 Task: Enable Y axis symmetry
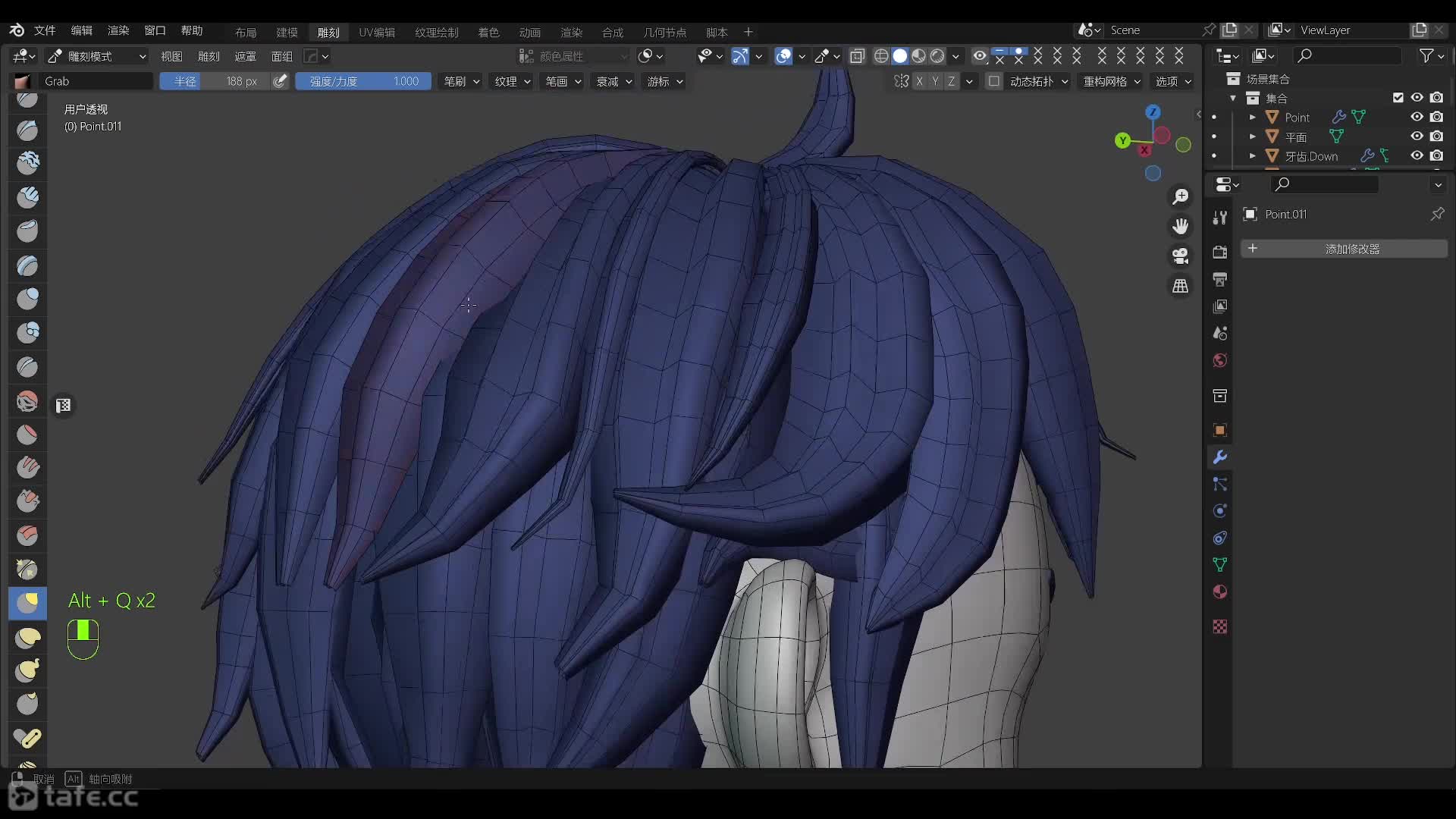(935, 81)
